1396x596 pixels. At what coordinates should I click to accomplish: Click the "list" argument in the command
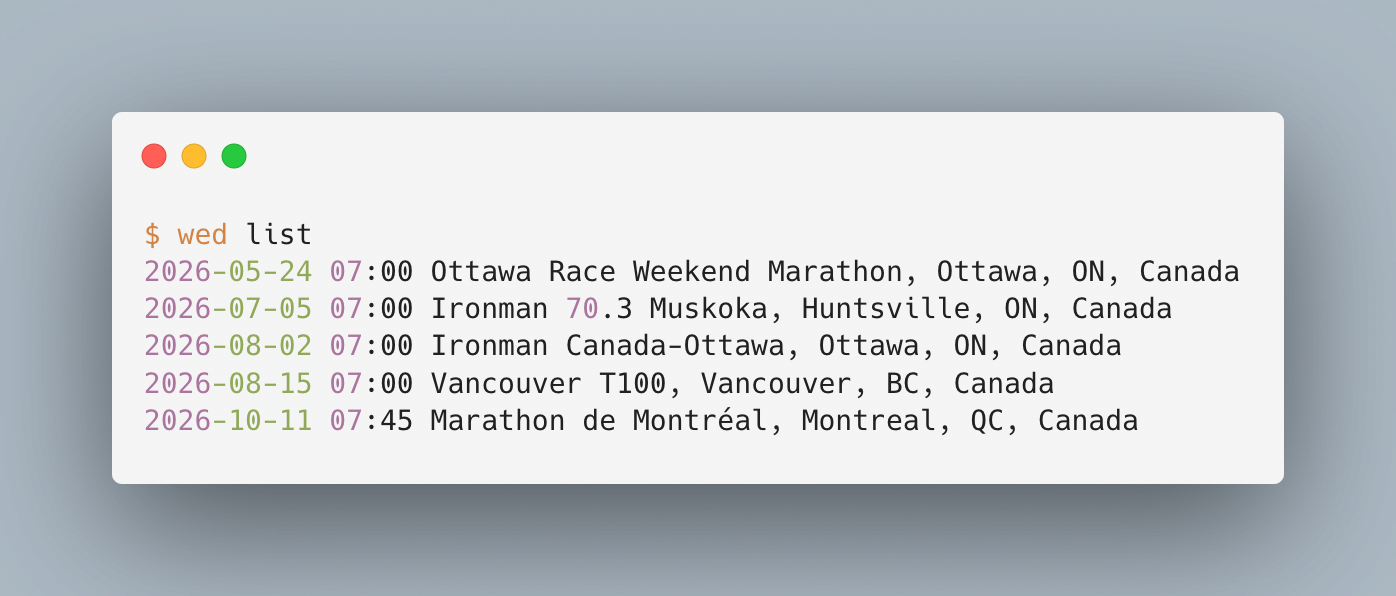click(x=279, y=235)
